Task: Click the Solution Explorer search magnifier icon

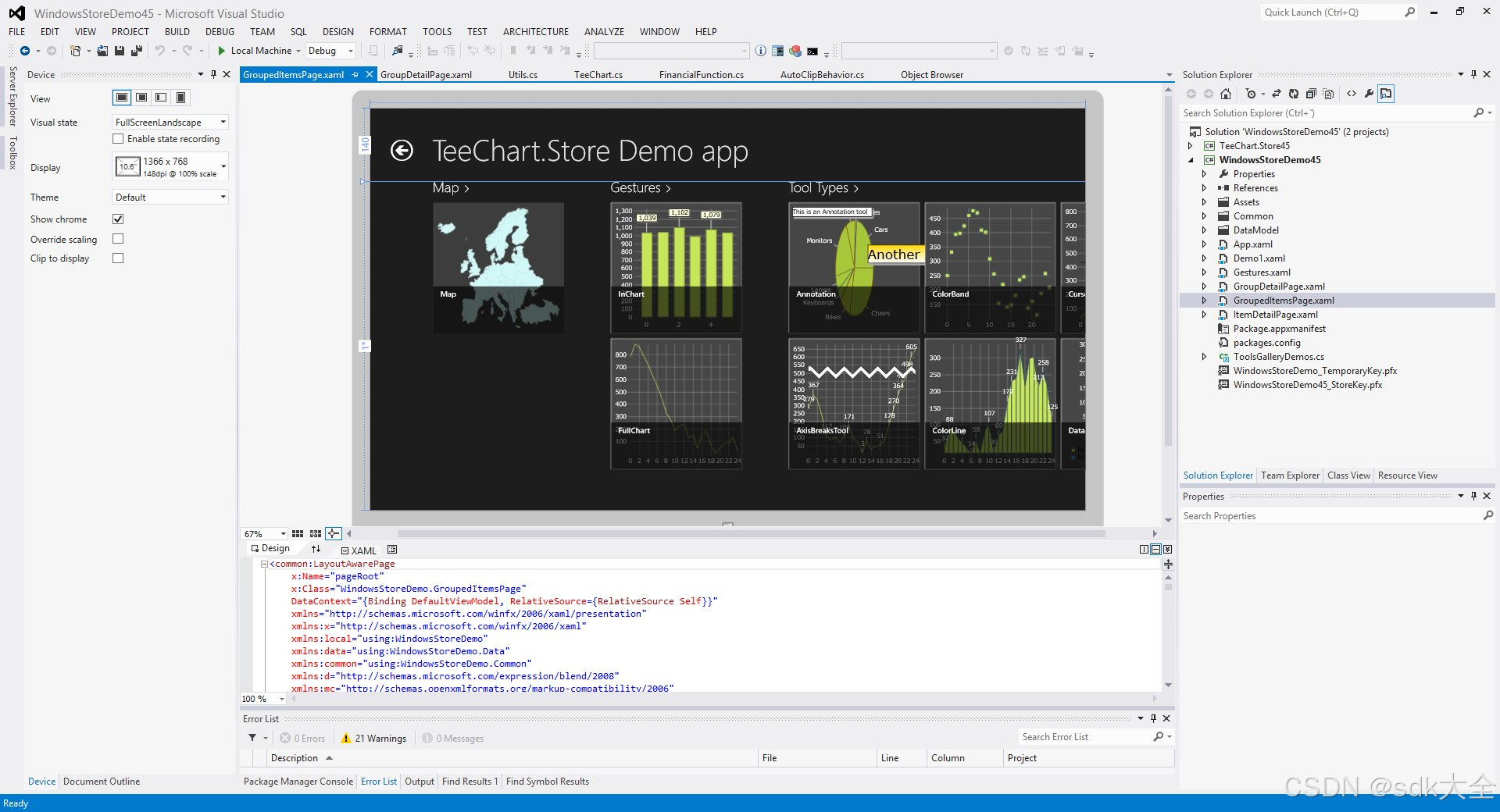Action: 1478,113
